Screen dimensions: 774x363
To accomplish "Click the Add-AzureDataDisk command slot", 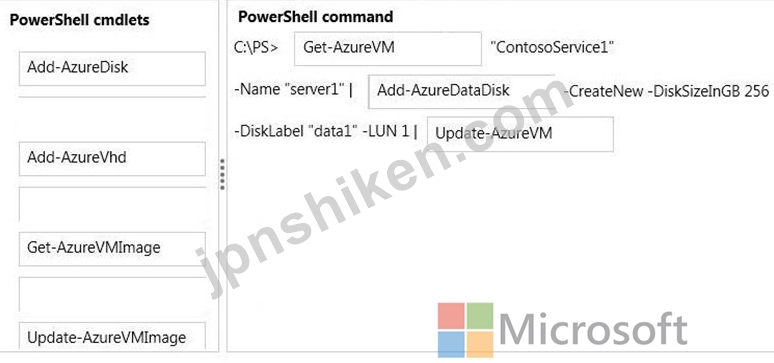I will (x=462, y=91).
